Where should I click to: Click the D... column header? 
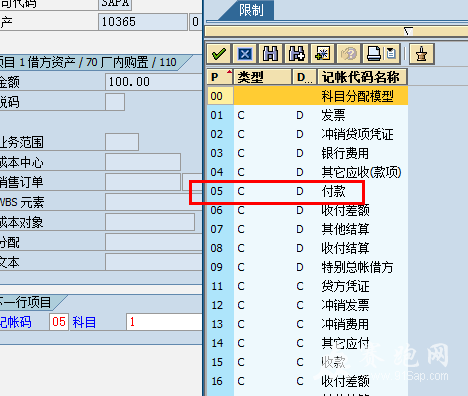tap(304, 77)
